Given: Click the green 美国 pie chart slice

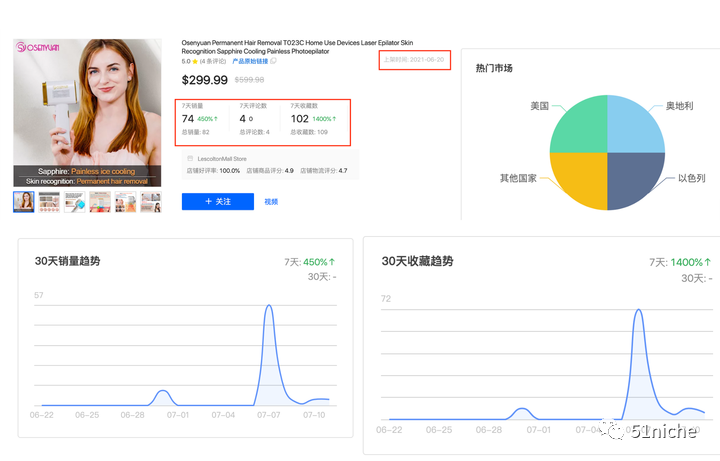Looking at the screenshot, I should click(x=584, y=129).
